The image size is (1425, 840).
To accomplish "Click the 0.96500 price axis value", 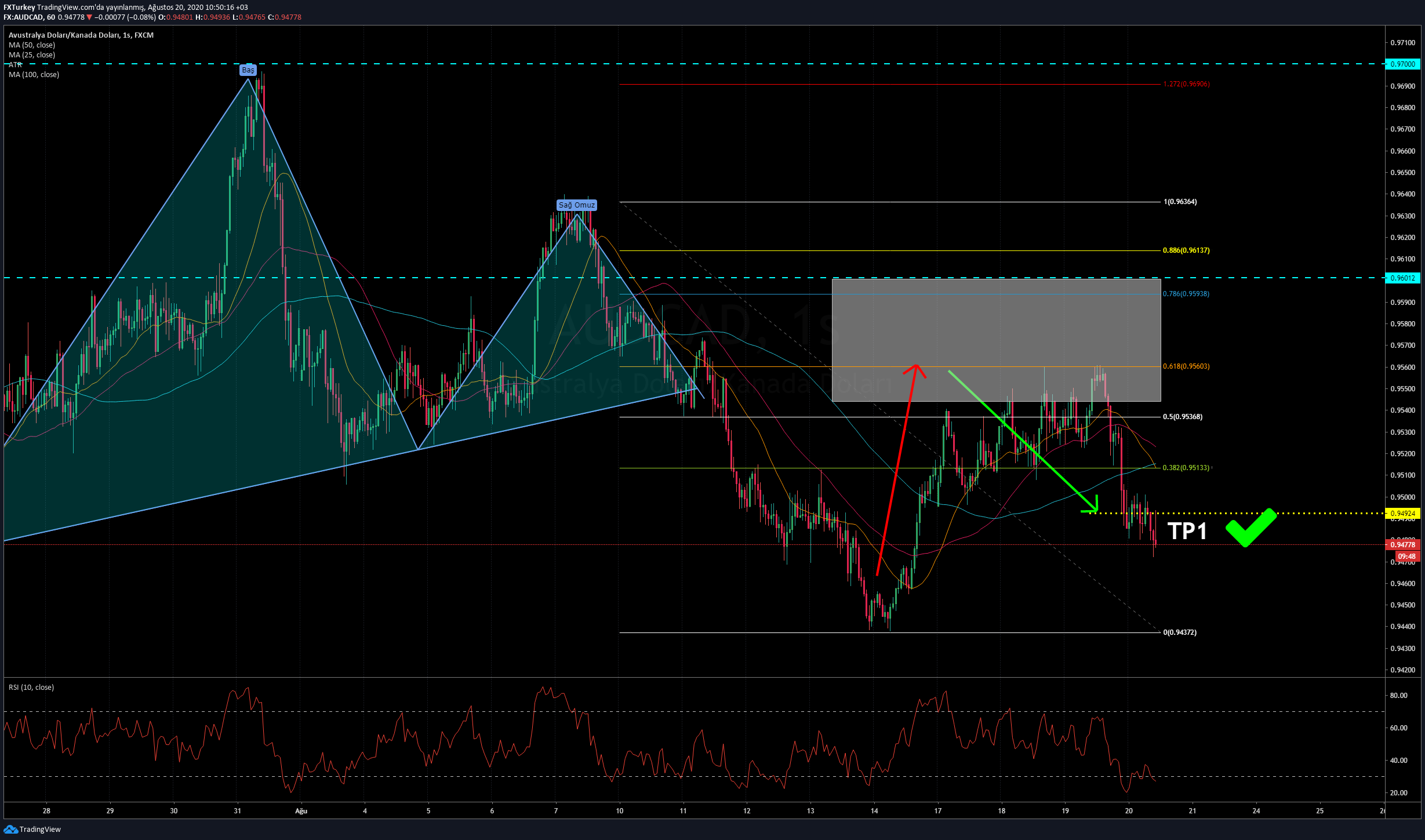I will click(1402, 173).
